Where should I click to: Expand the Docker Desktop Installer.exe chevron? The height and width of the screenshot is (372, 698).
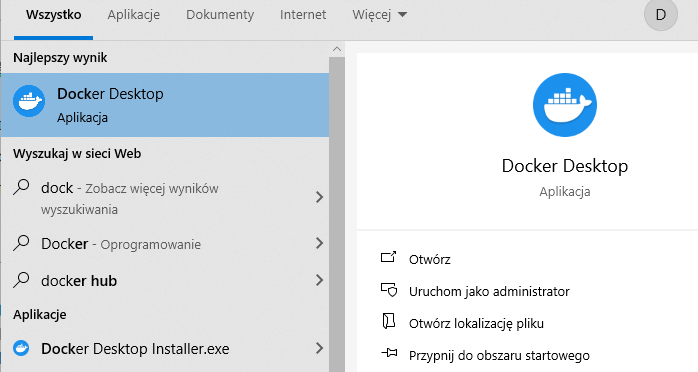pos(319,348)
